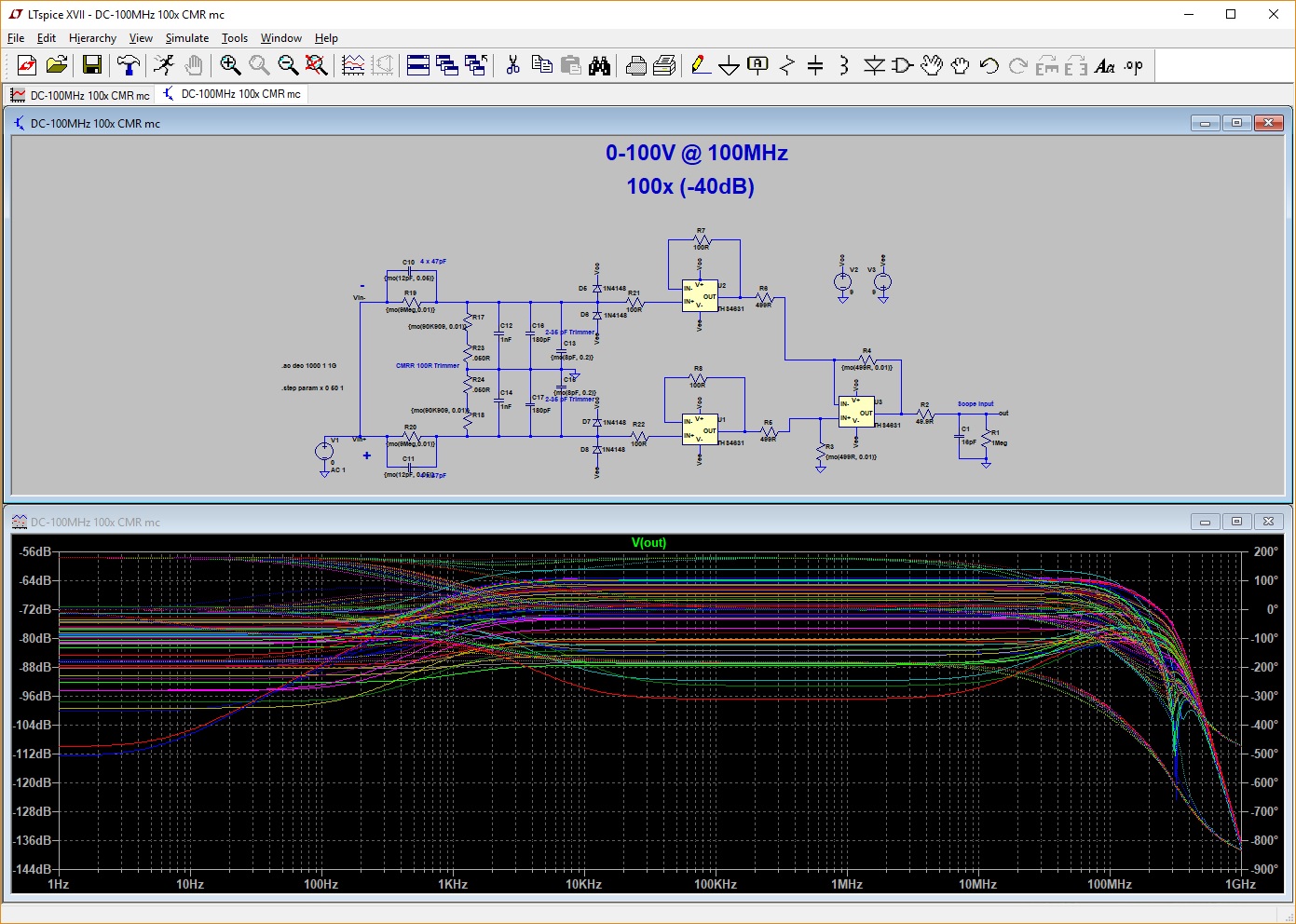Click voltage source V1 in the schematic
Viewport: 1296px width, 924px height.
tap(323, 452)
